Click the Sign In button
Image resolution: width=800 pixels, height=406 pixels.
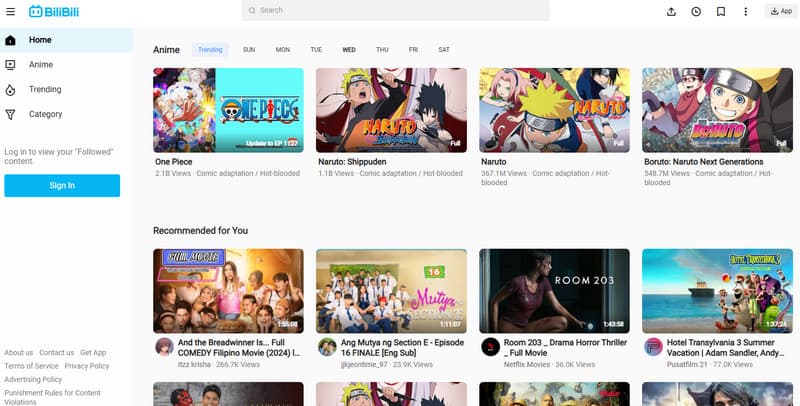tap(62, 186)
